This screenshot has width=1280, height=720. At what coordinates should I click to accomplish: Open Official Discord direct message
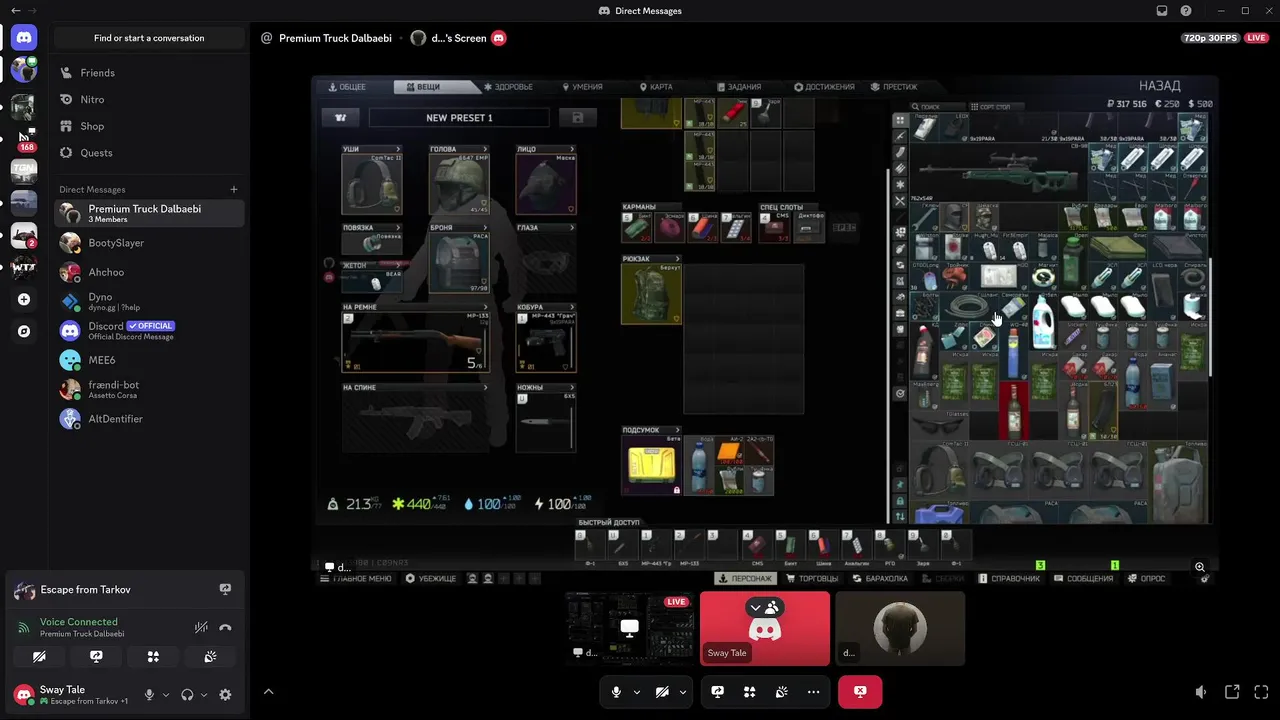pos(149,330)
